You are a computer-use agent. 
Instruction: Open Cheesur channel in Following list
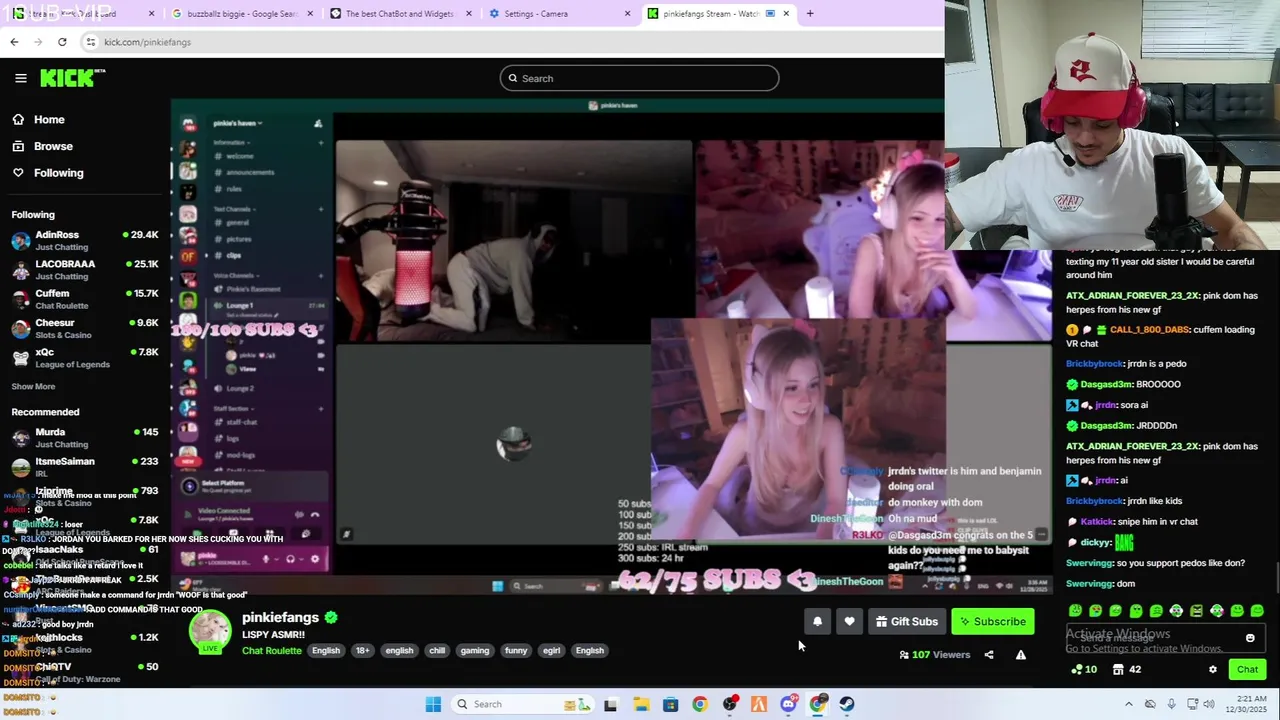coord(85,328)
